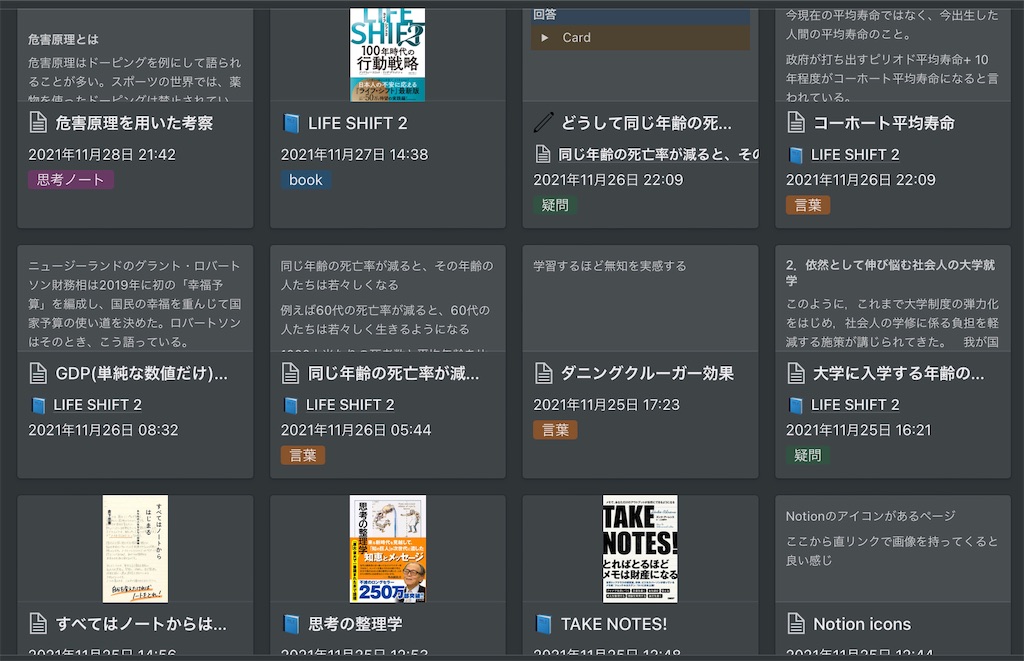Click LIFE SHIFT 2 relation under 同じ年齢の死亡率が減
This screenshot has height=661, width=1024.
tap(350, 405)
